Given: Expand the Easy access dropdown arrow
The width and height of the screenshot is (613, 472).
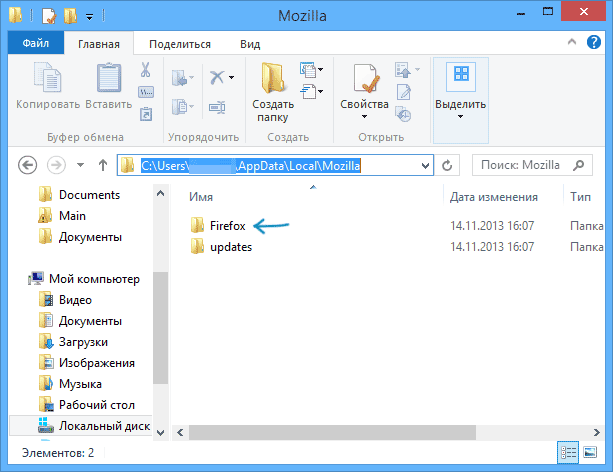Looking at the screenshot, I should (321, 92).
